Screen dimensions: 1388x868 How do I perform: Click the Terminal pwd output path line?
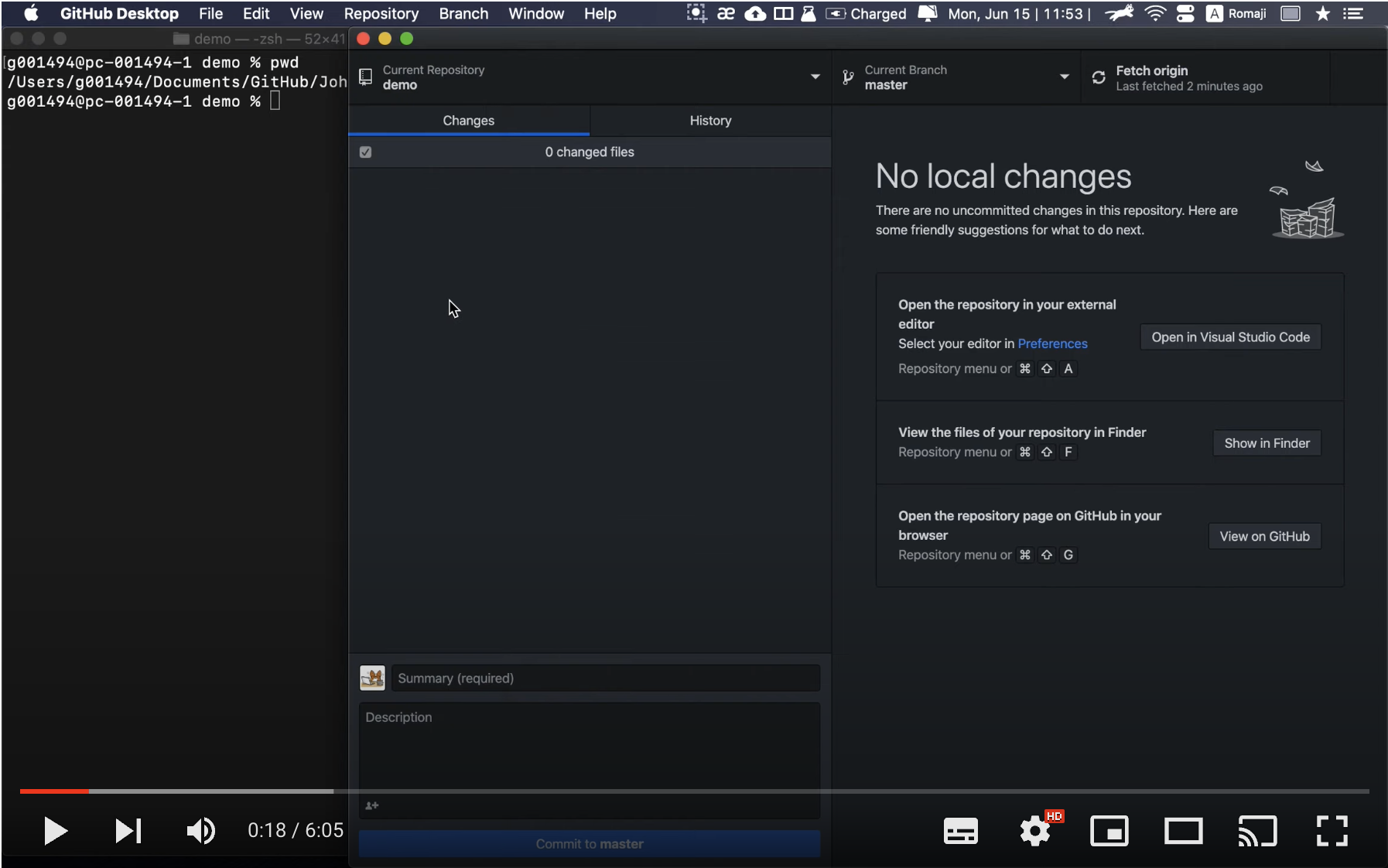(x=177, y=82)
